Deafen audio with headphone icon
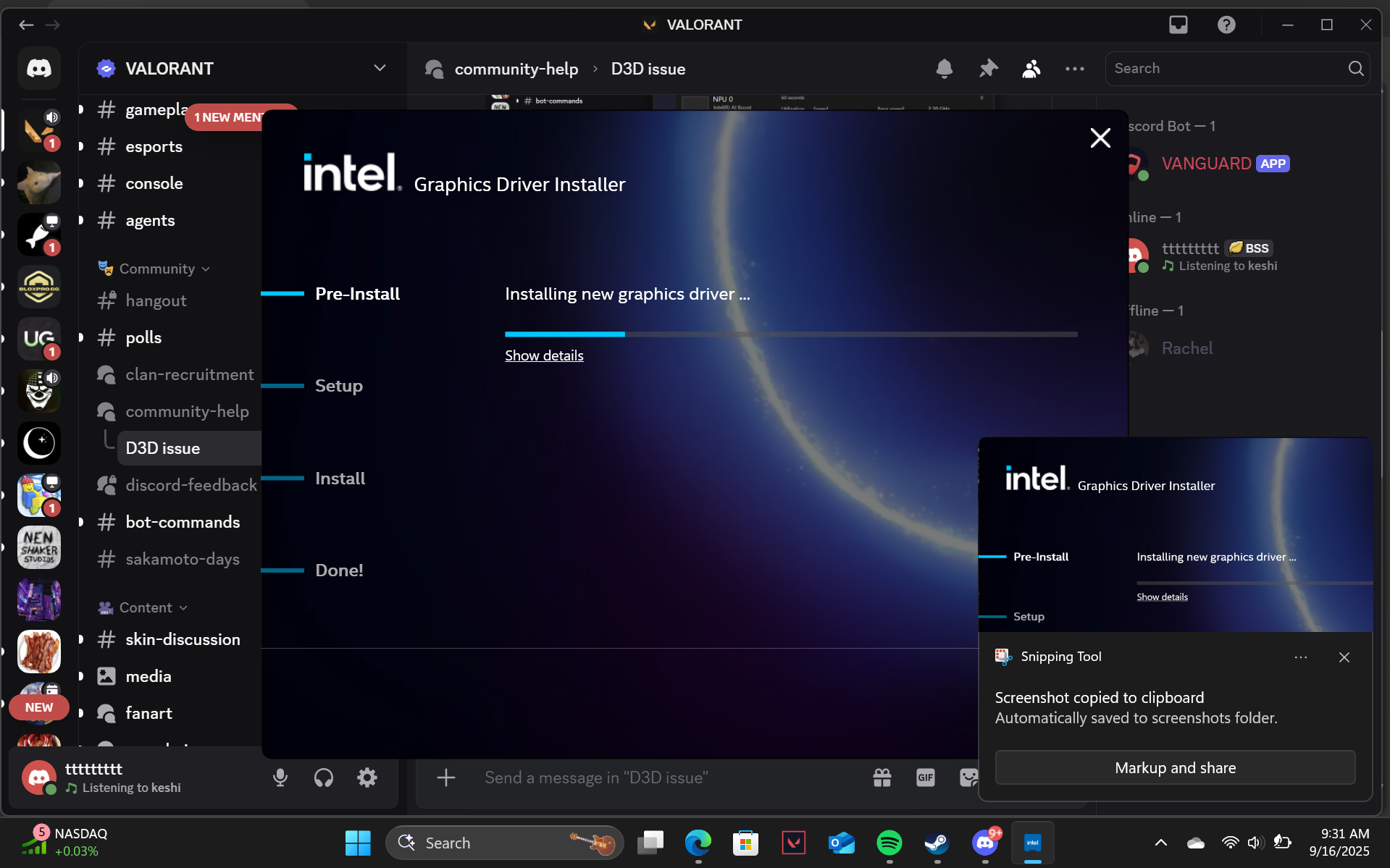The height and width of the screenshot is (868, 1390). (324, 778)
